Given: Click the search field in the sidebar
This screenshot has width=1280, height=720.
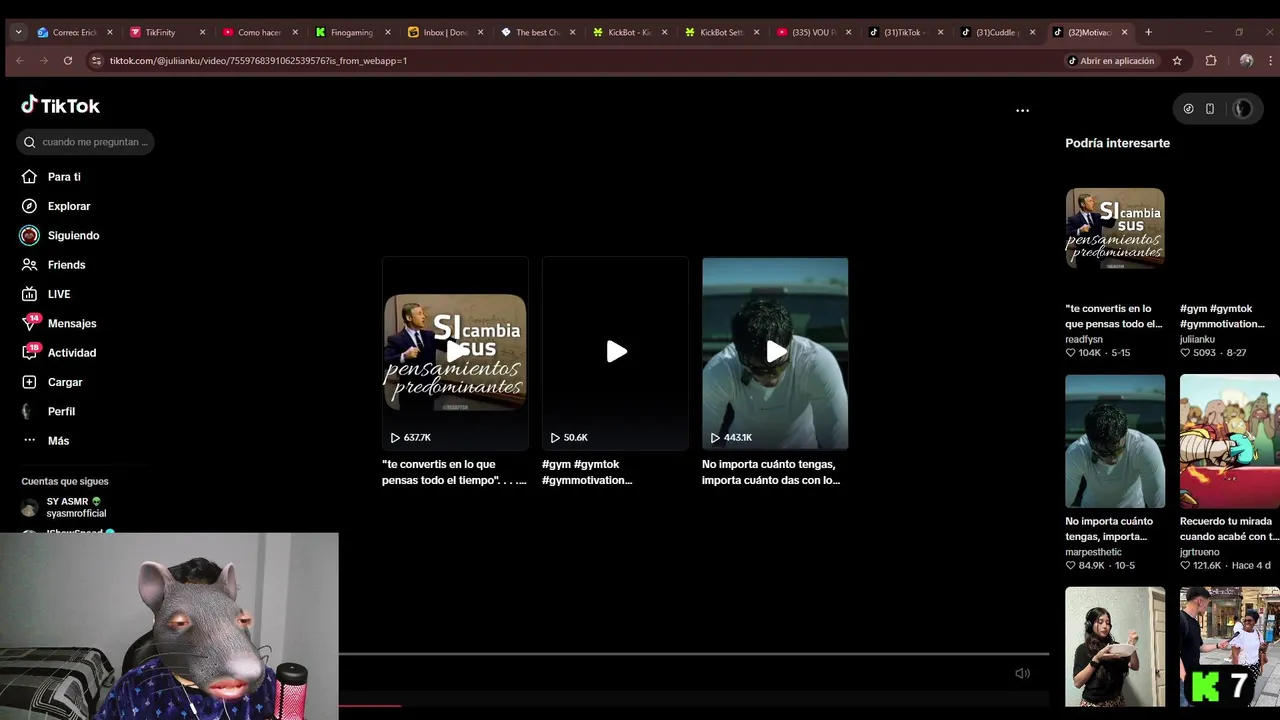Looking at the screenshot, I should click(85, 142).
